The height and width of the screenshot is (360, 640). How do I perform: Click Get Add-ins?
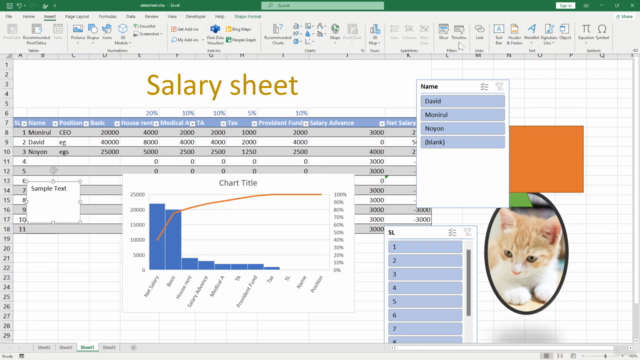pyautogui.click(x=185, y=29)
